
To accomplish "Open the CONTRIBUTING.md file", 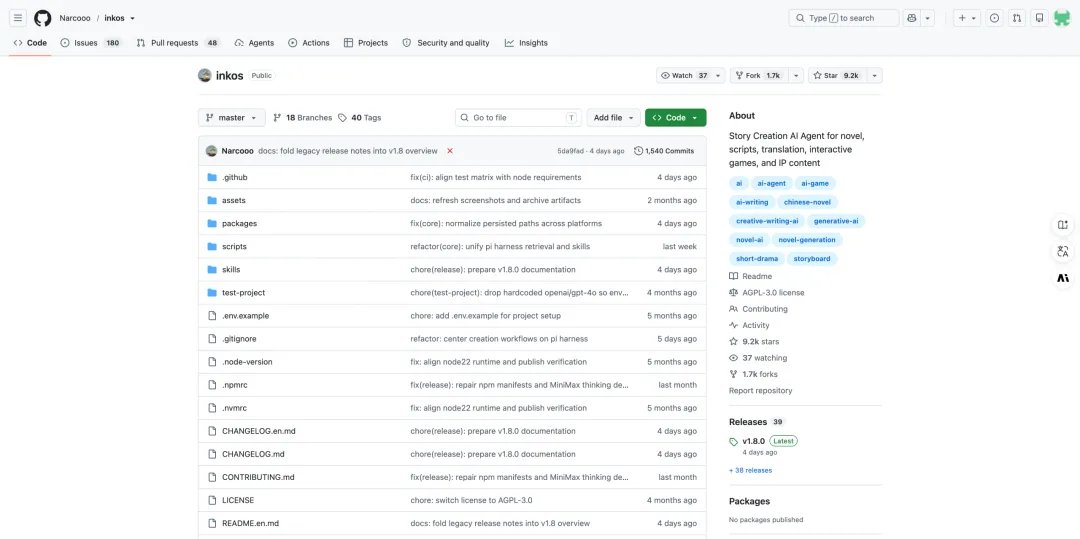I will point(258,477).
